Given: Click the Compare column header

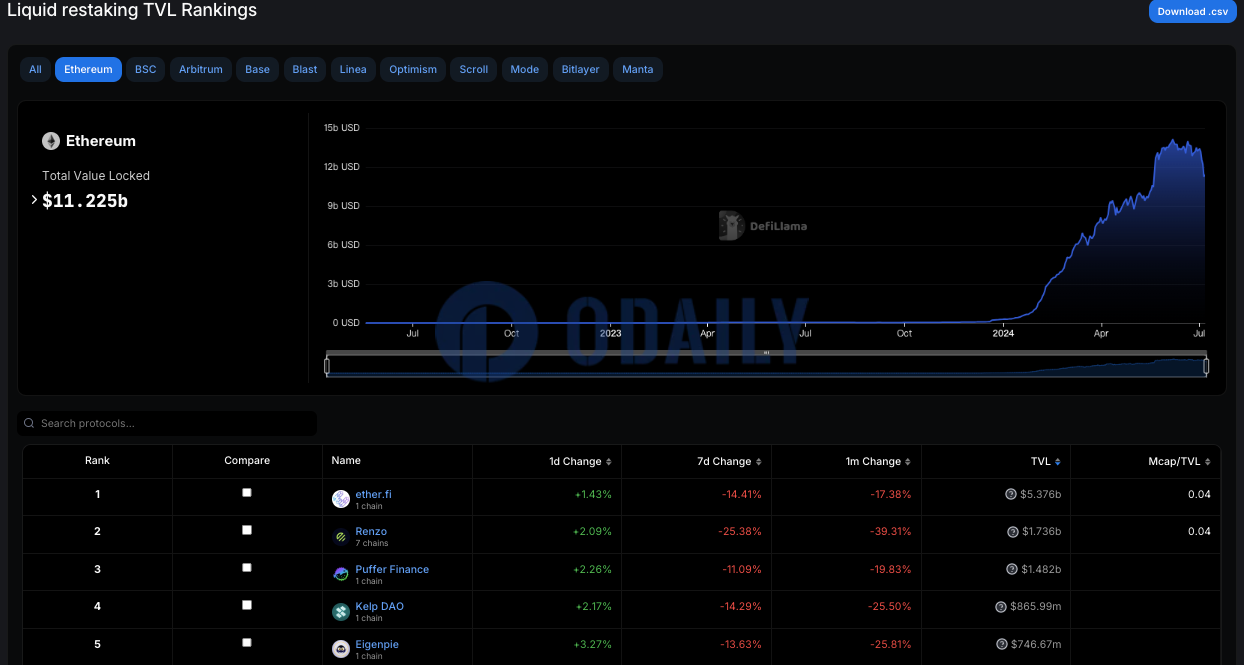Looking at the screenshot, I should (x=247, y=461).
